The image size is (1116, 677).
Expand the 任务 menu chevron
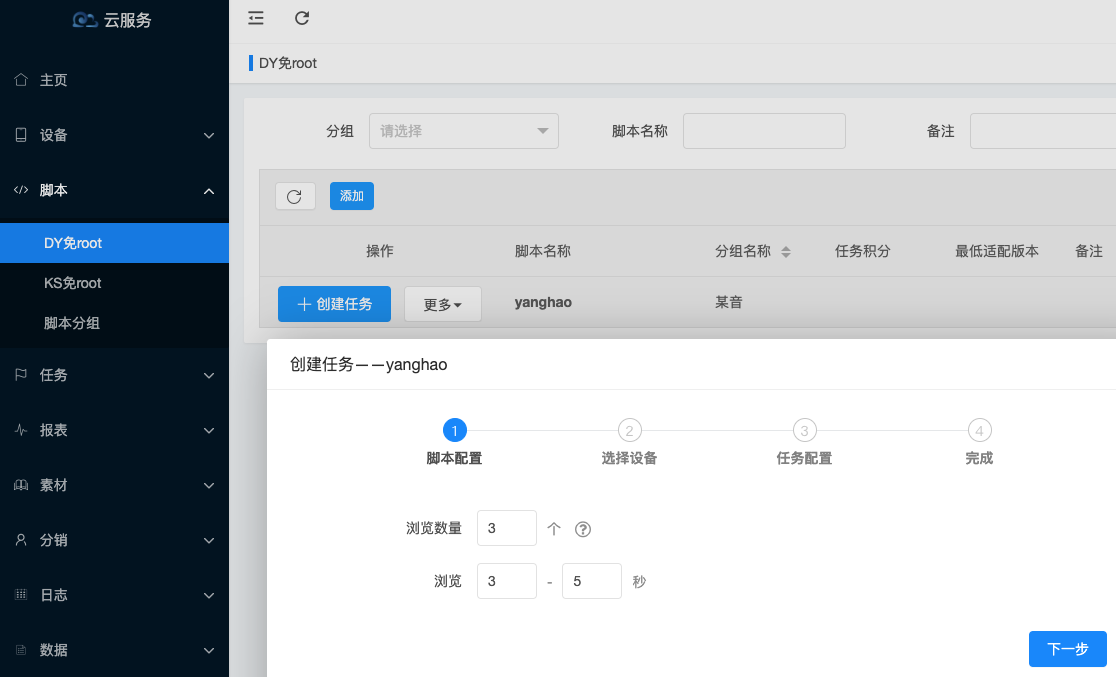[209, 375]
